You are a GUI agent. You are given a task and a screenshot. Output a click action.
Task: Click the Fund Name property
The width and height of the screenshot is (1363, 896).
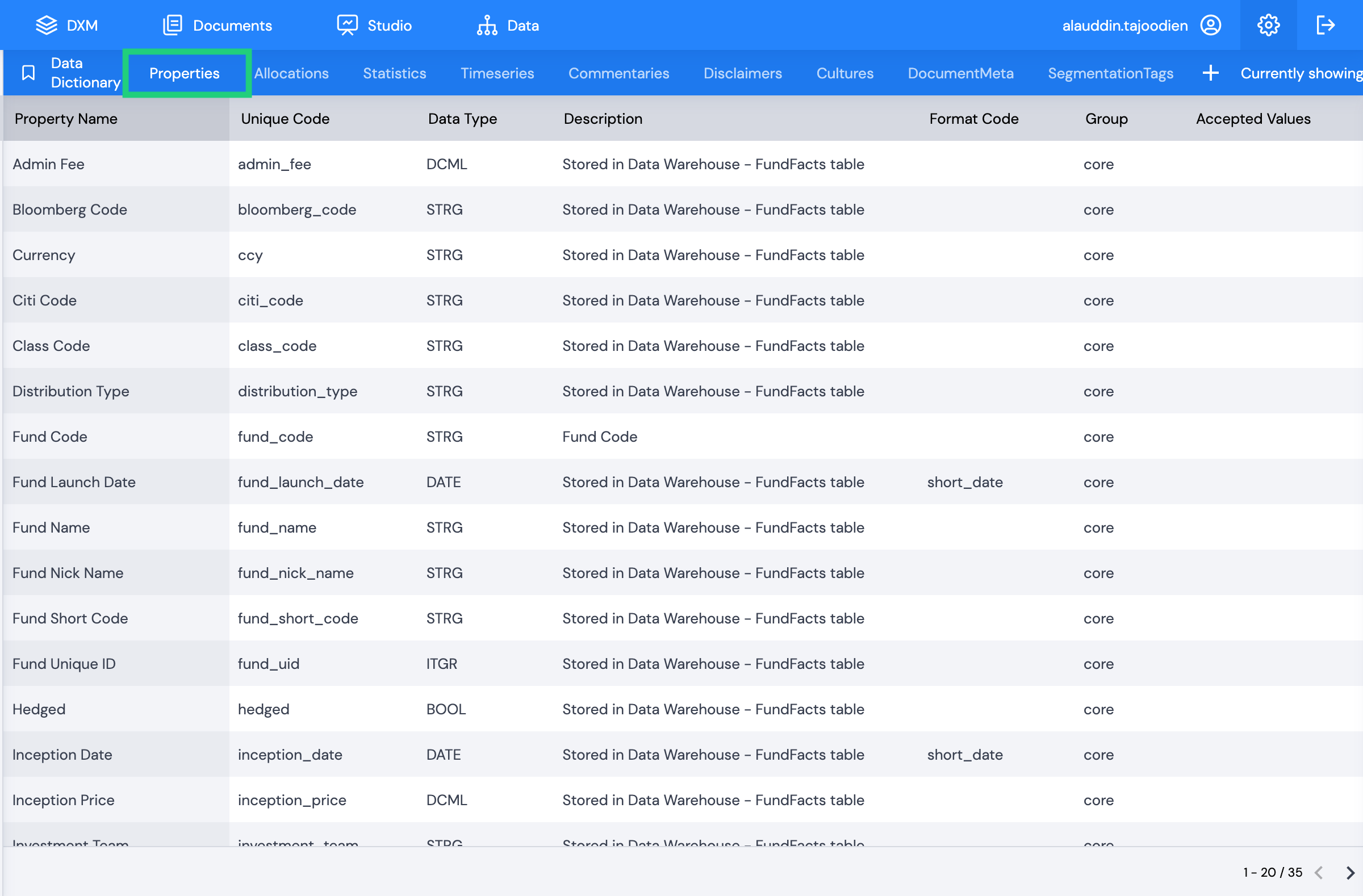51,527
